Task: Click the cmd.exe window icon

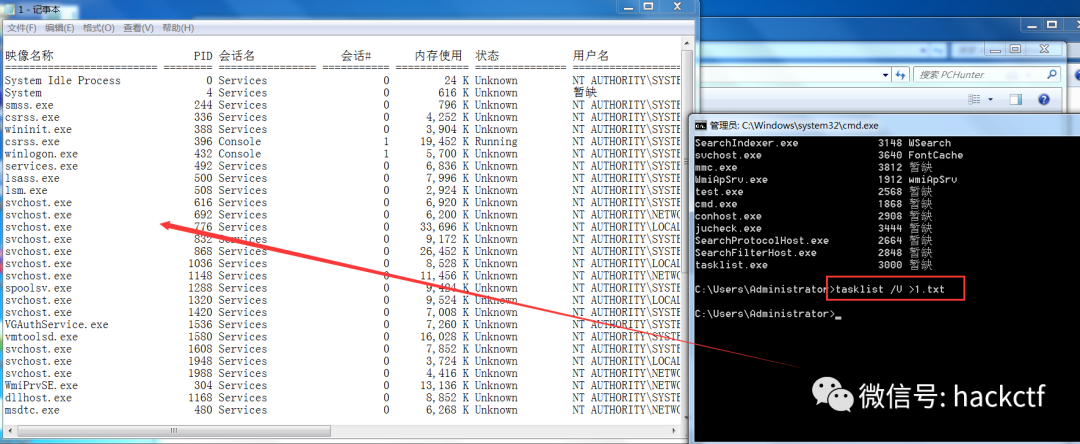Action: (702, 125)
